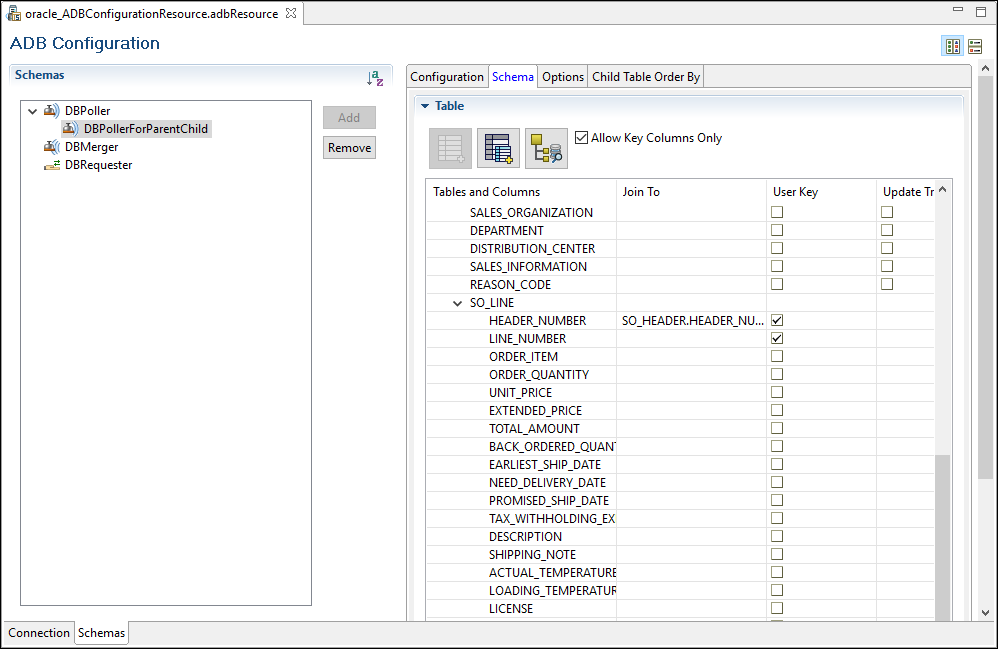Open the Options tab
The image size is (998, 649).
563,77
